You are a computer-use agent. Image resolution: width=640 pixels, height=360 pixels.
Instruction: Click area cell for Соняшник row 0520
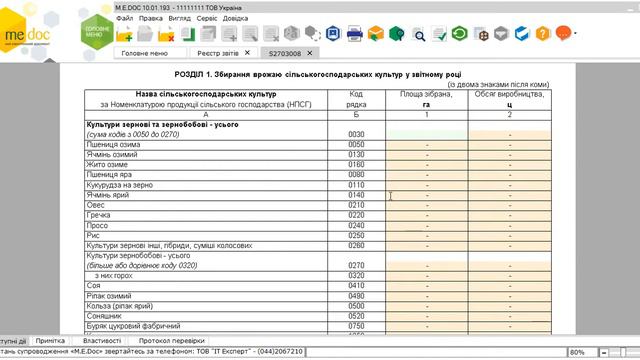coord(427,316)
